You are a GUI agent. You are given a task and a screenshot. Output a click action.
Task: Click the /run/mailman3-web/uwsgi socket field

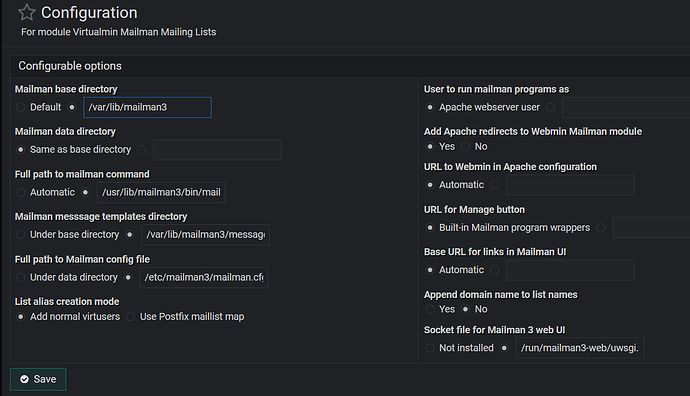click(x=580, y=348)
